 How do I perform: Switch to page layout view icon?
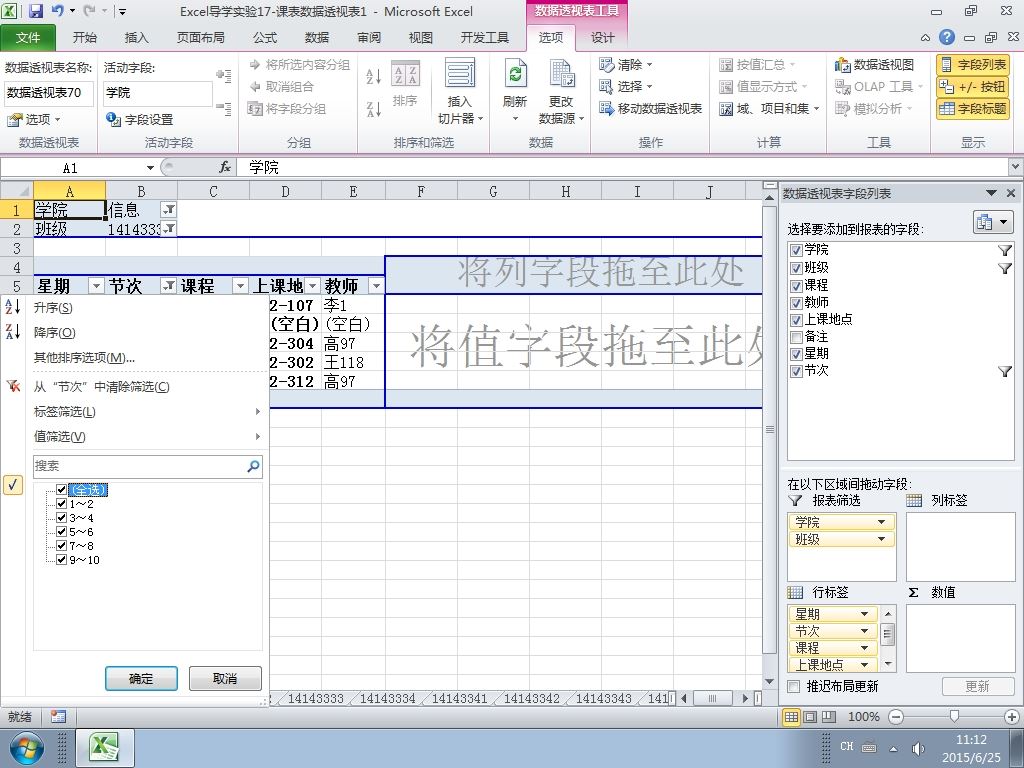[x=810, y=716]
